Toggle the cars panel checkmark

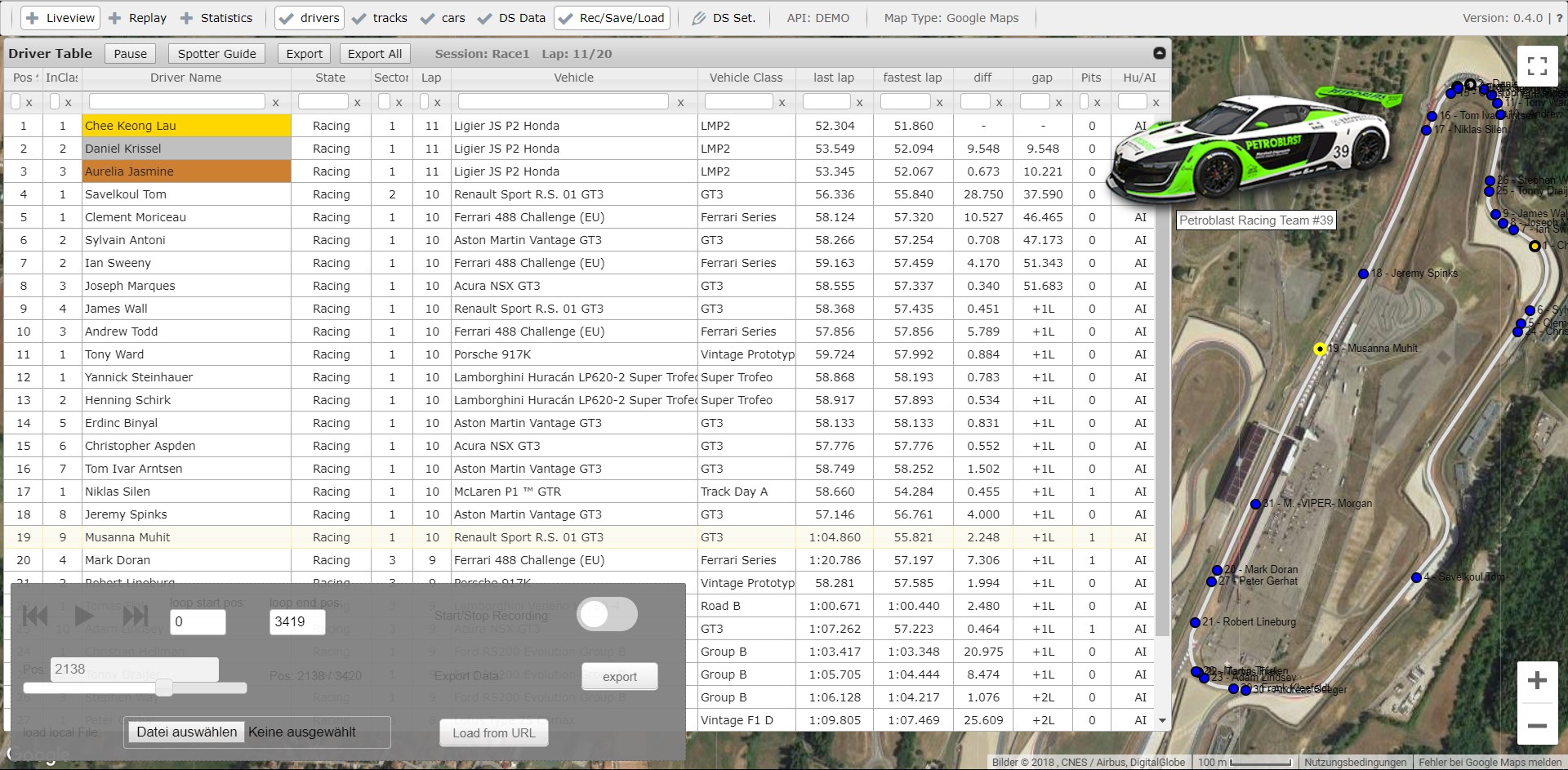coord(443,18)
